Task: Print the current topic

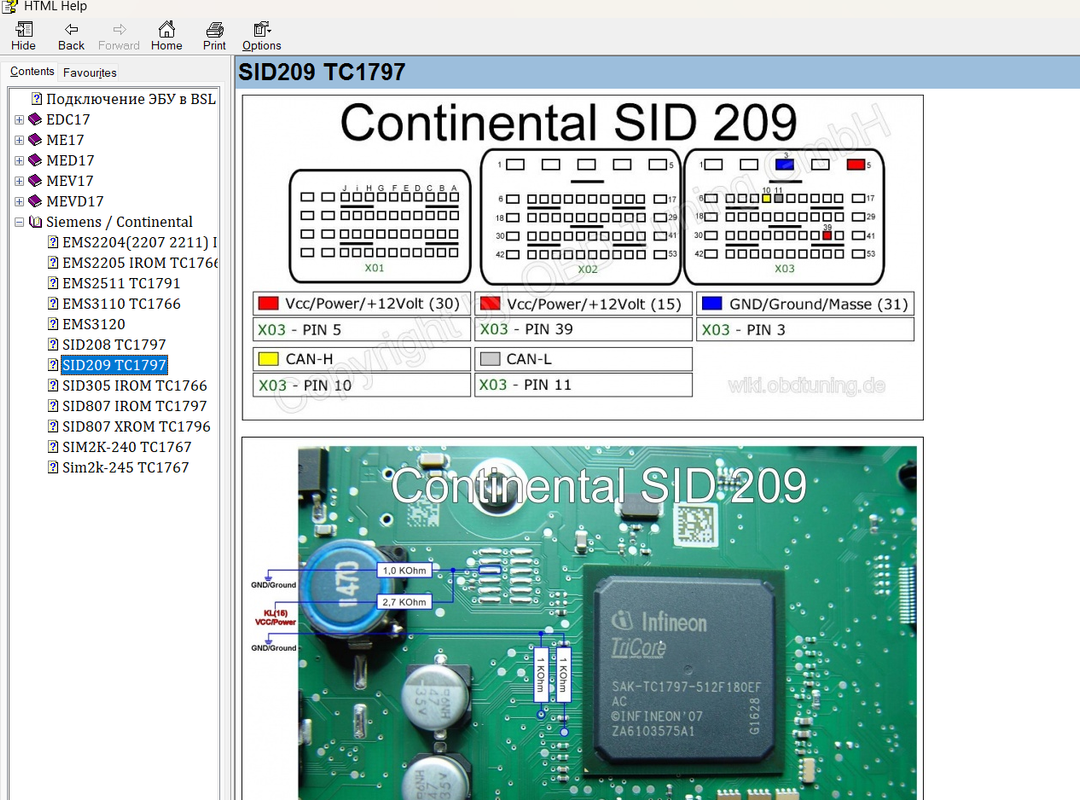Action: 214,36
